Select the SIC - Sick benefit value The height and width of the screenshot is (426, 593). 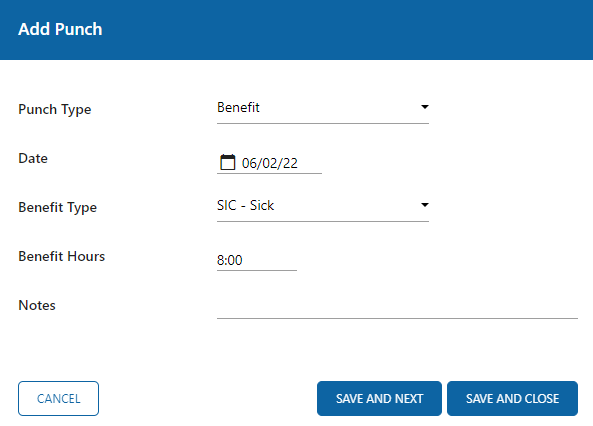point(245,205)
